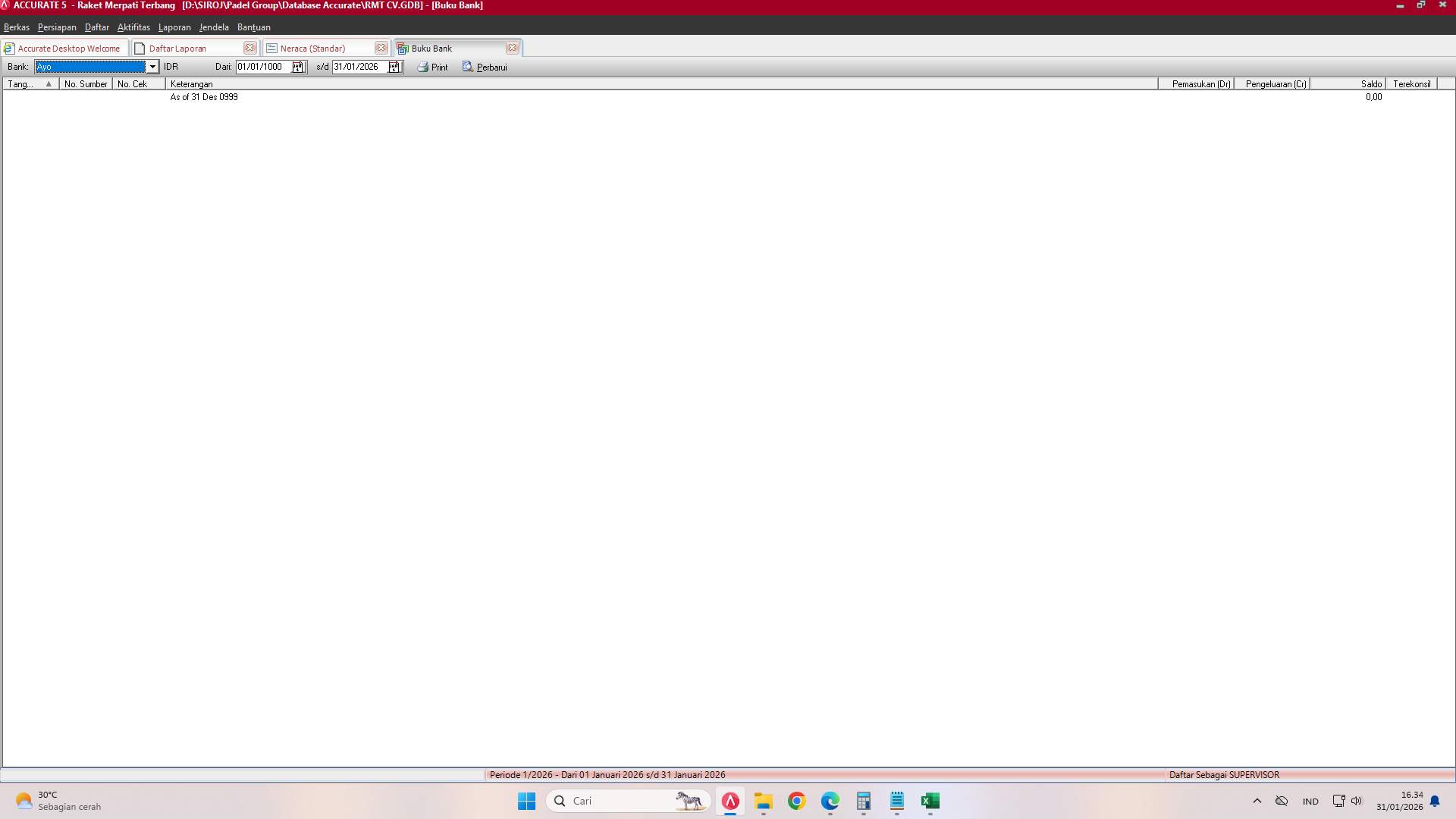This screenshot has height=819, width=1456.
Task: Open the date picker for the s/d field
Action: click(395, 67)
